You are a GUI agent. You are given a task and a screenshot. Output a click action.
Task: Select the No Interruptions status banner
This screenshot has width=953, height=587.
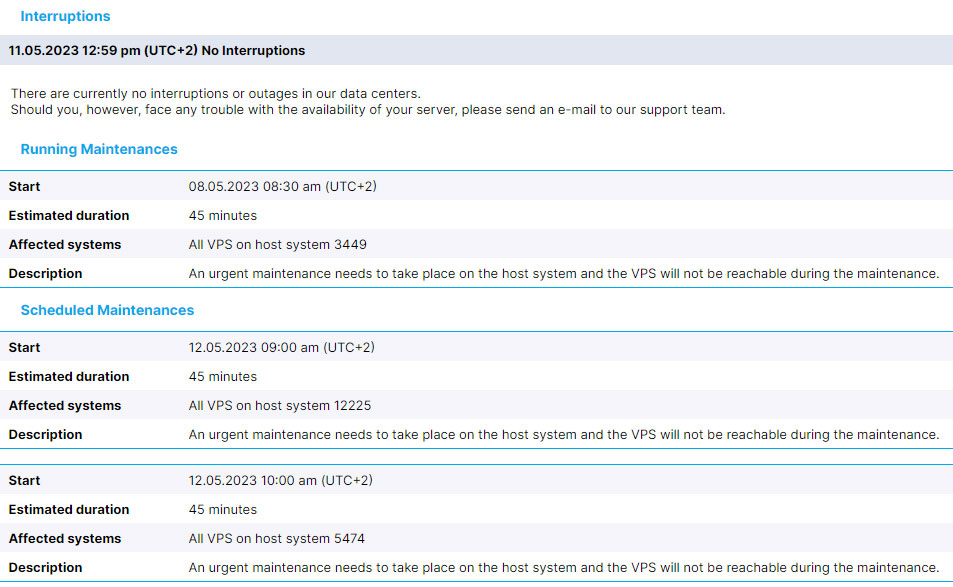pyautogui.click(x=476, y=50)
